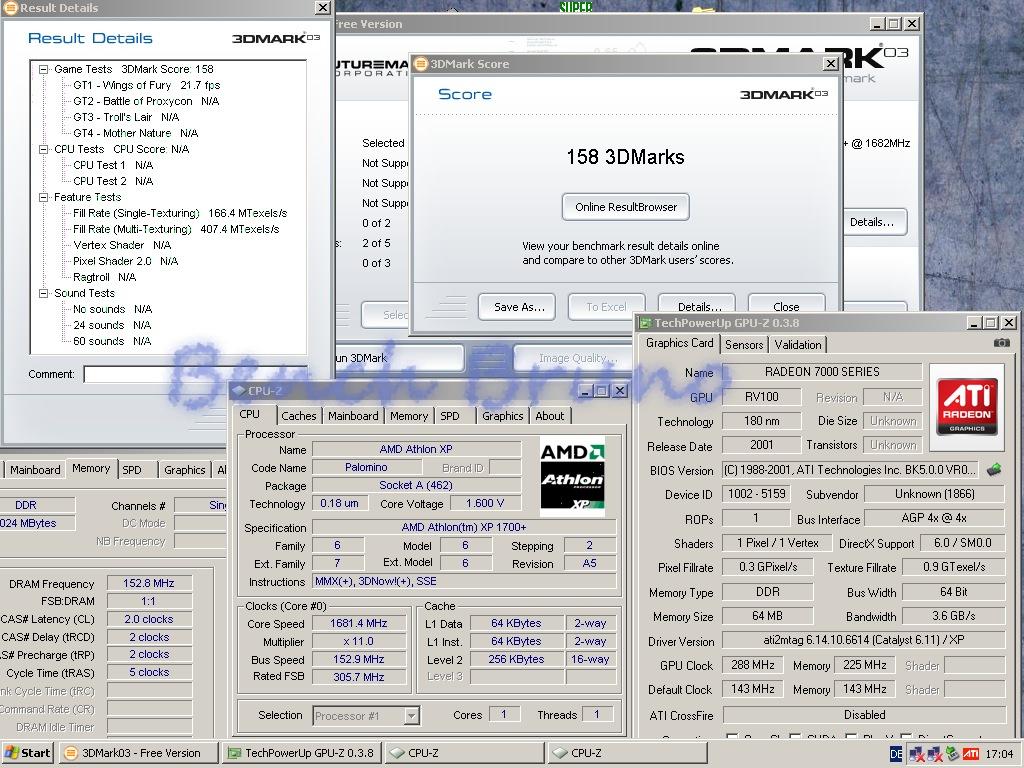Click Details... button in 3DMark03 main window
The width and height of the screenshot is (1024, 768).
click(874, 222)
